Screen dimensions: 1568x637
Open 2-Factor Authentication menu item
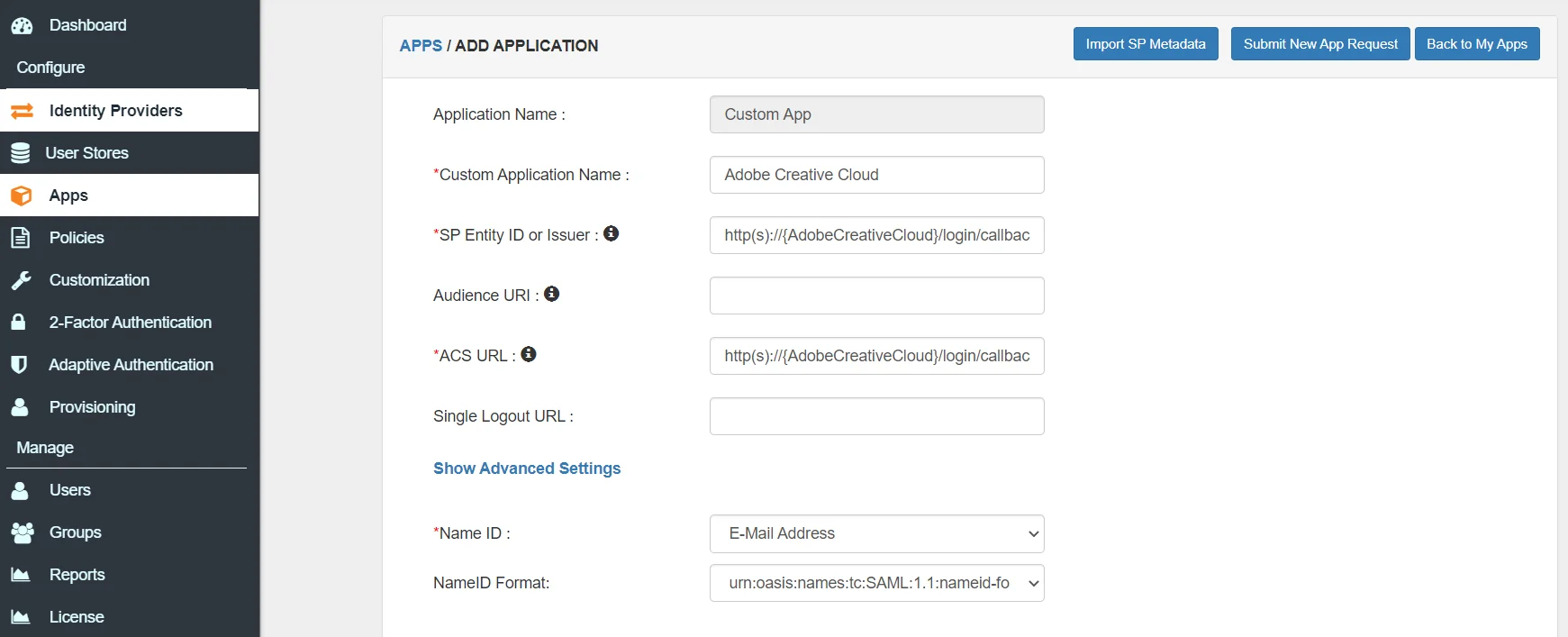130,323
